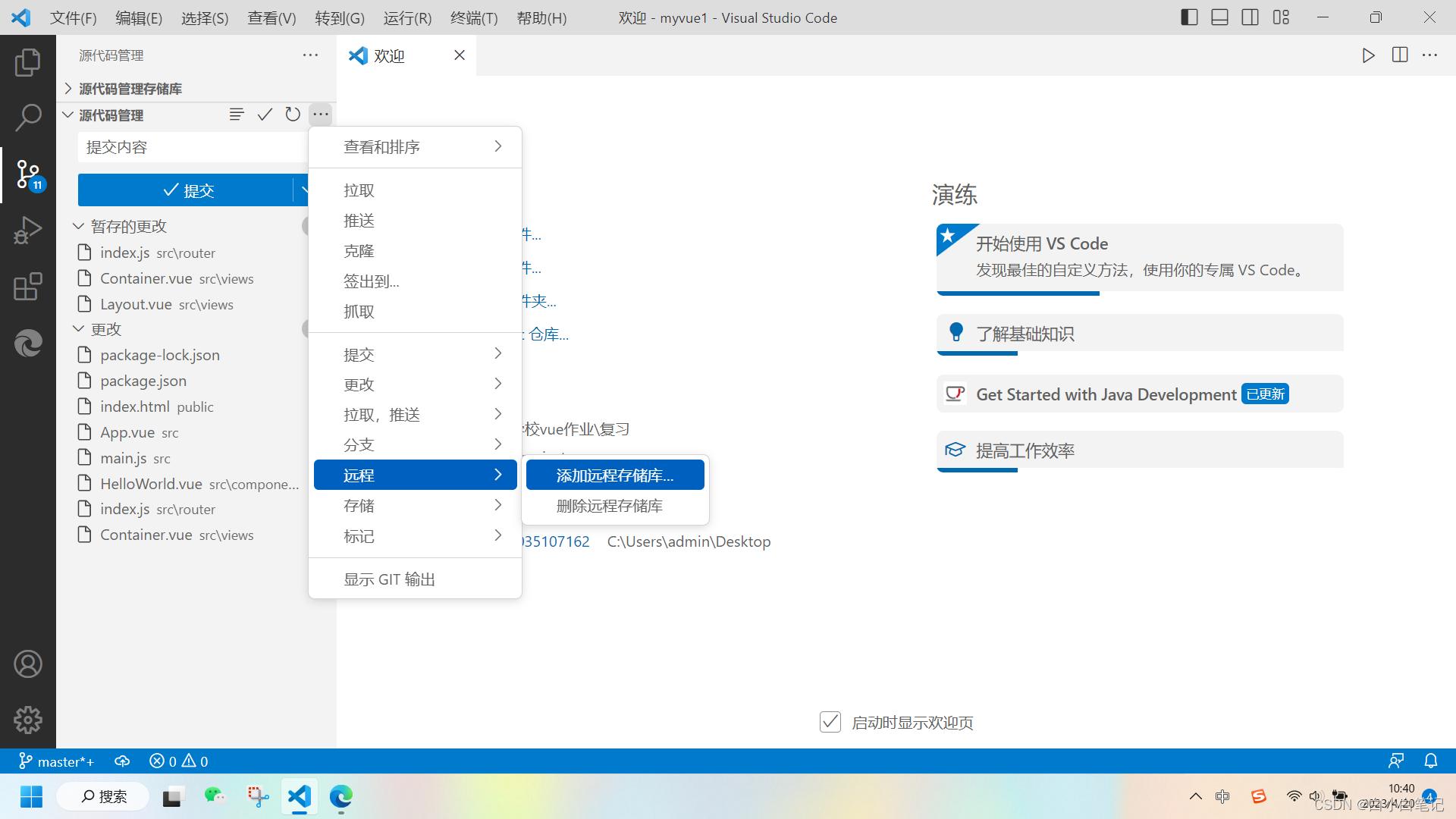Choose Add Remote Repository in submenu

click(615, 475)
